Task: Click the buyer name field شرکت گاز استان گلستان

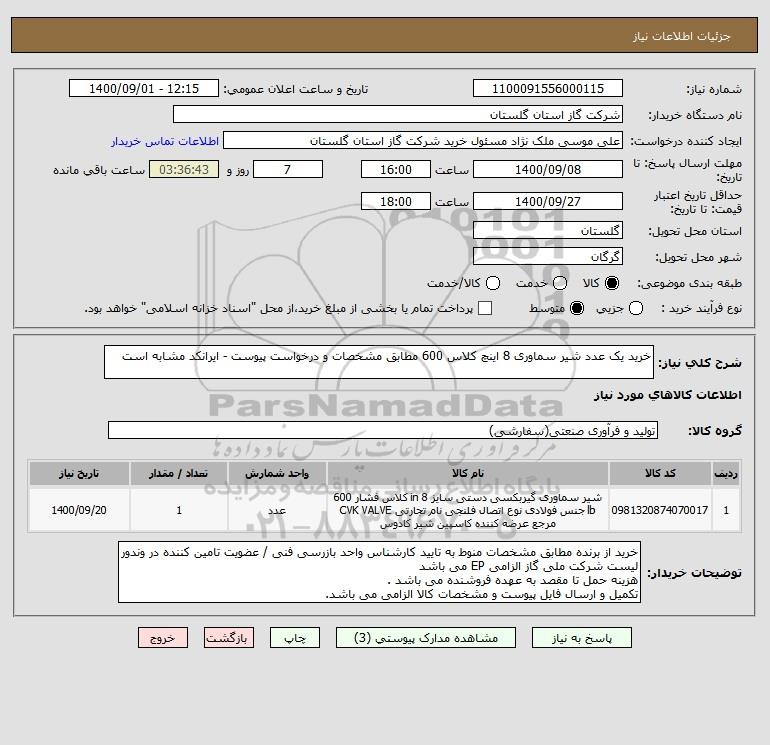Action: click(398, 114)
